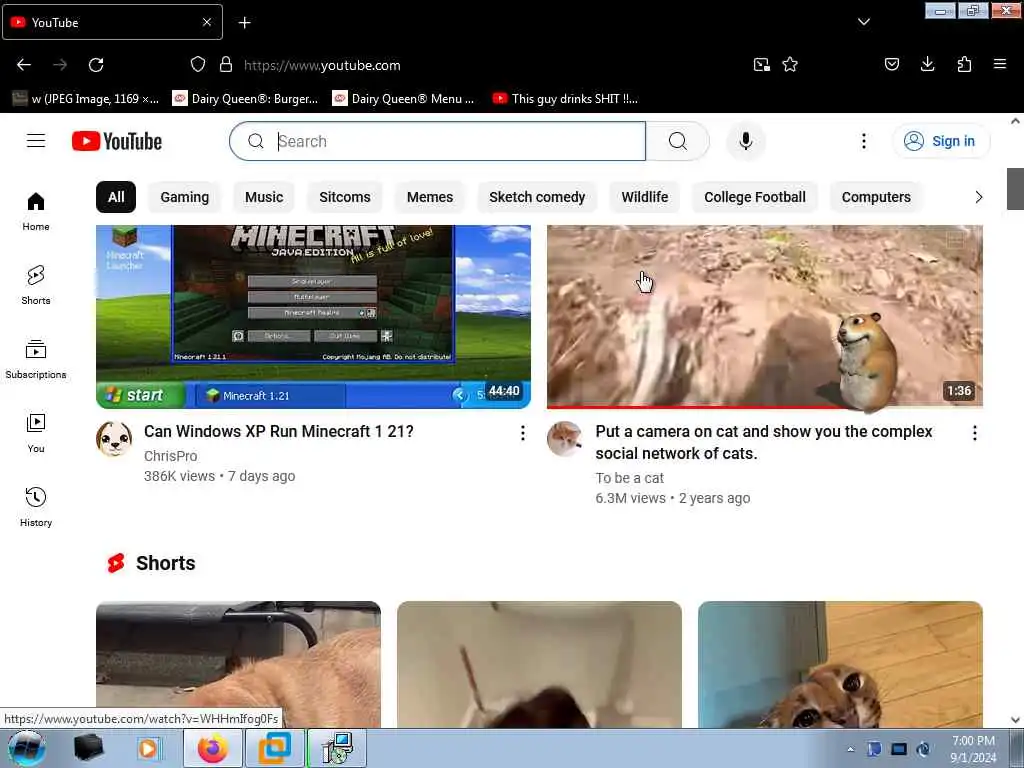Go to Home in sidebar

tap(36, 212)
